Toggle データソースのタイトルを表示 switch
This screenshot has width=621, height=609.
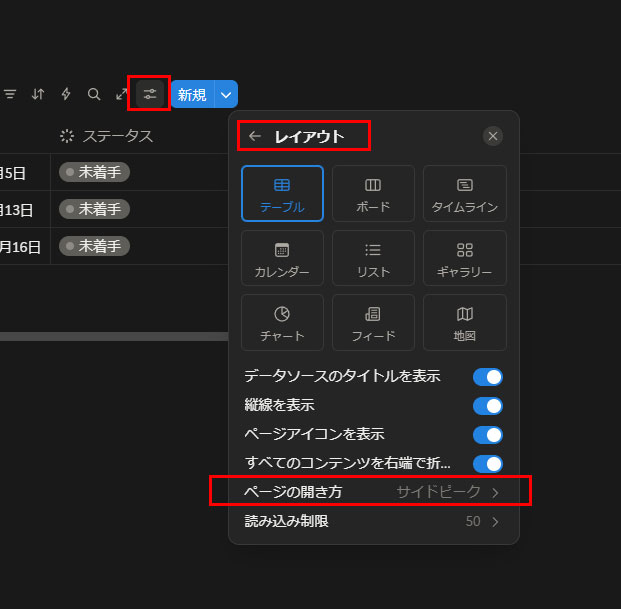point(487,377)
